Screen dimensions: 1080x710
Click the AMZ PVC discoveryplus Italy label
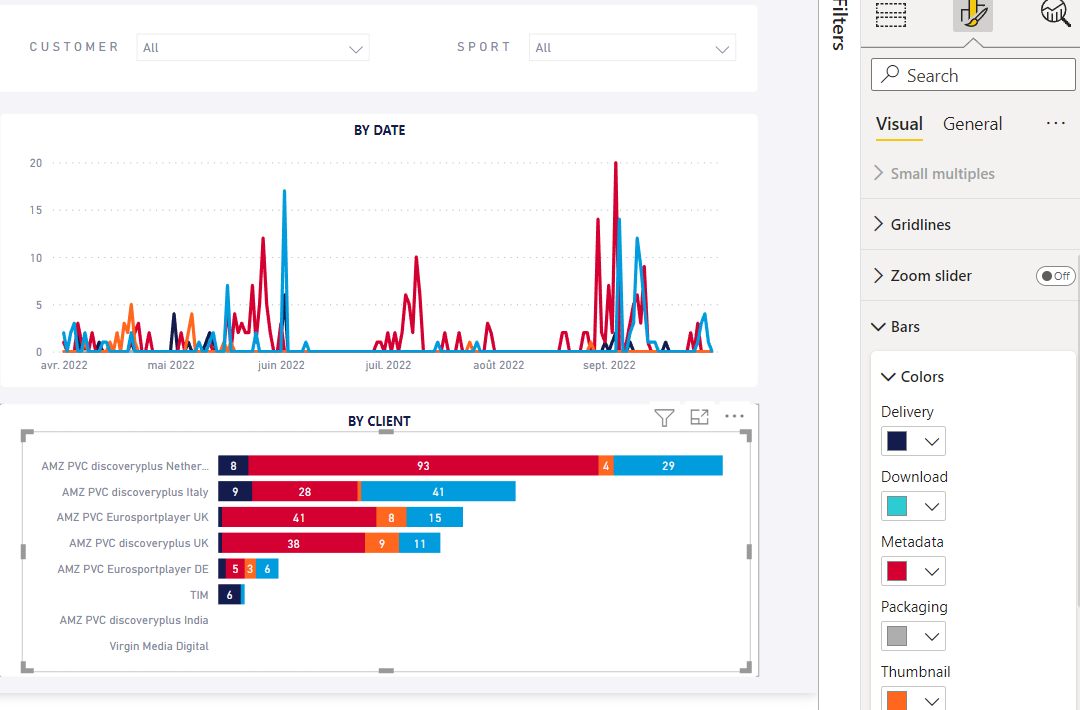pos(135,492)
